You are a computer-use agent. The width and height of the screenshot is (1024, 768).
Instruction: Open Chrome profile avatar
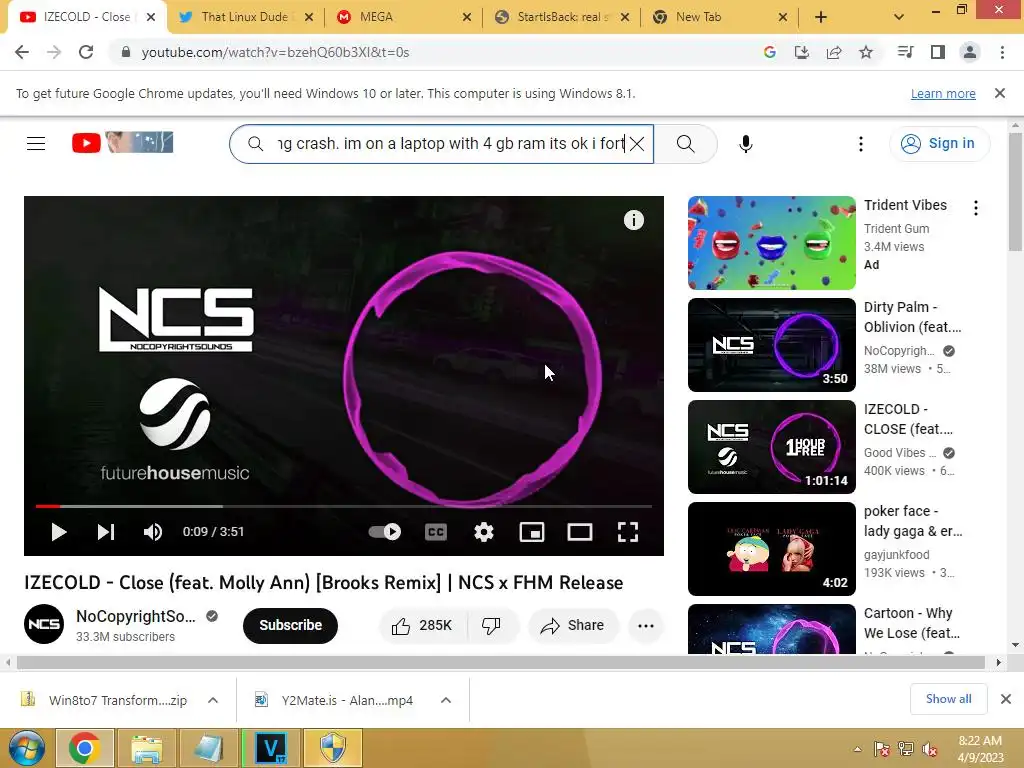970,52
